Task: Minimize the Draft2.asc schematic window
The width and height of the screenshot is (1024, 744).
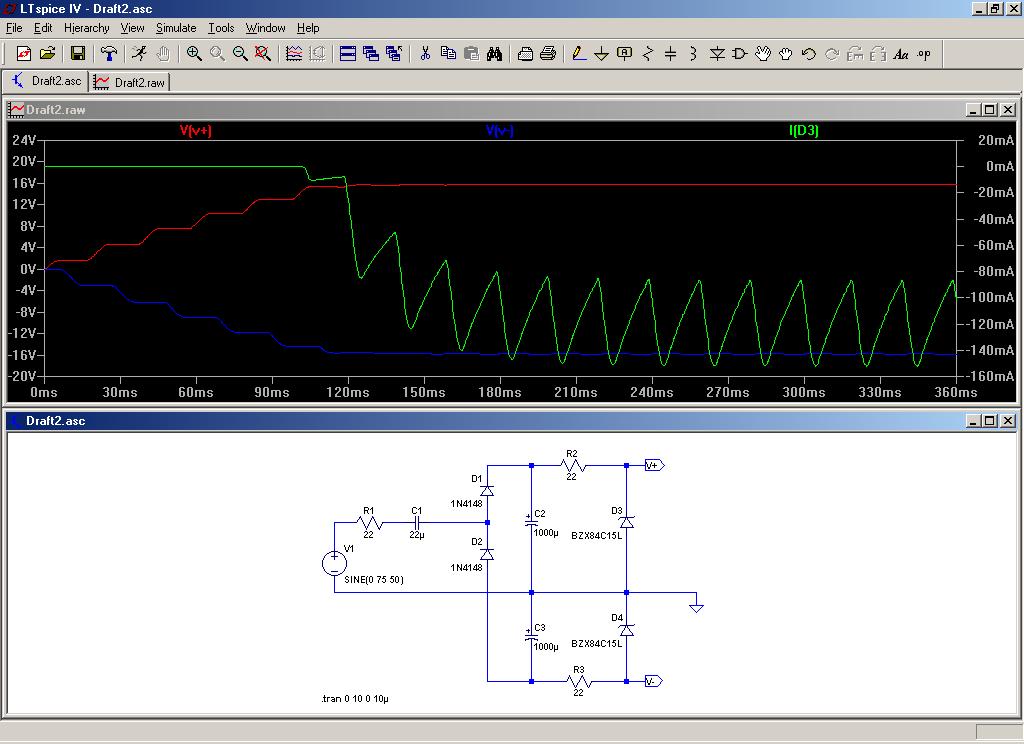Action: pos(972,421)
